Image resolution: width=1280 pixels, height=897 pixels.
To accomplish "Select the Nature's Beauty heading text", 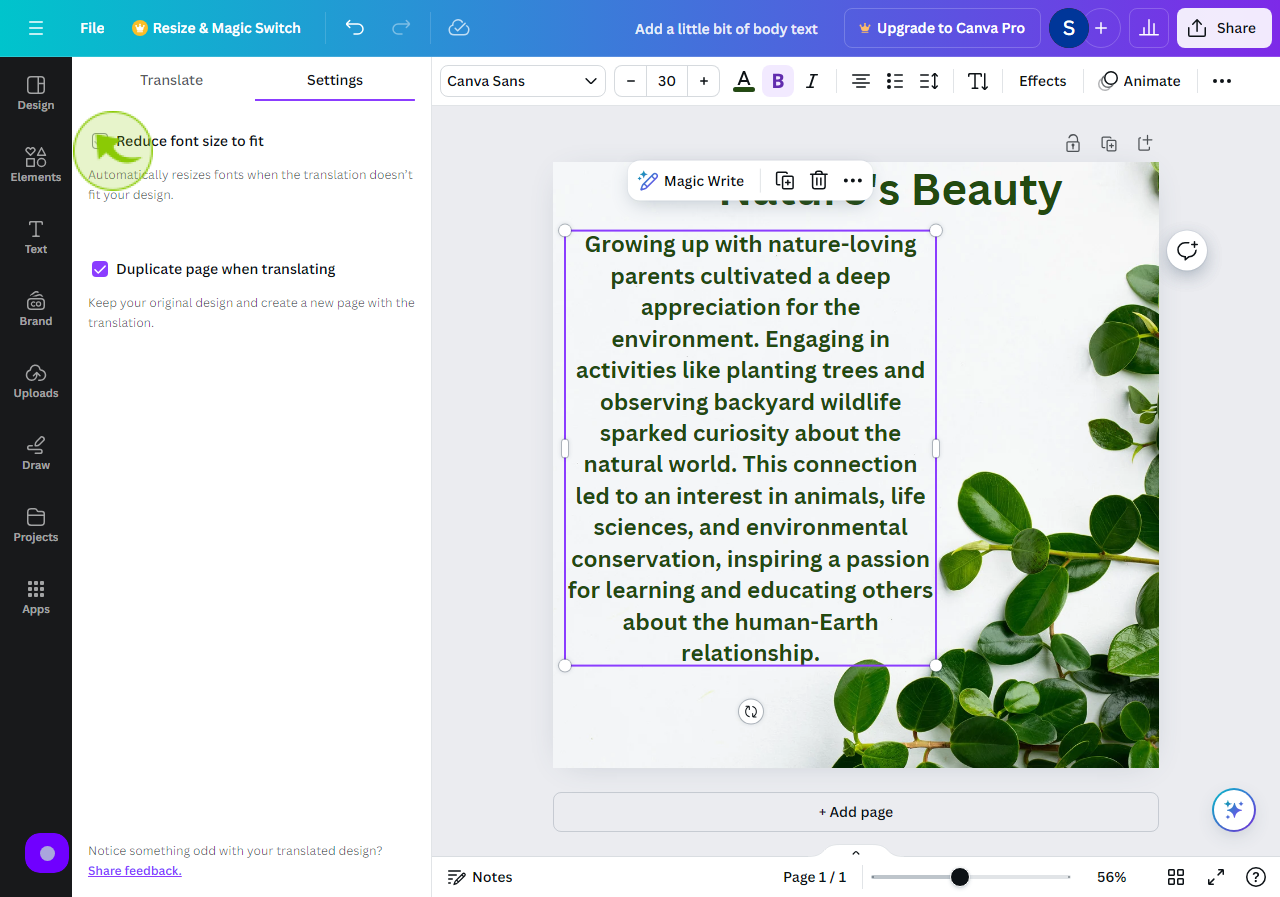I will (x=890, y=190).
